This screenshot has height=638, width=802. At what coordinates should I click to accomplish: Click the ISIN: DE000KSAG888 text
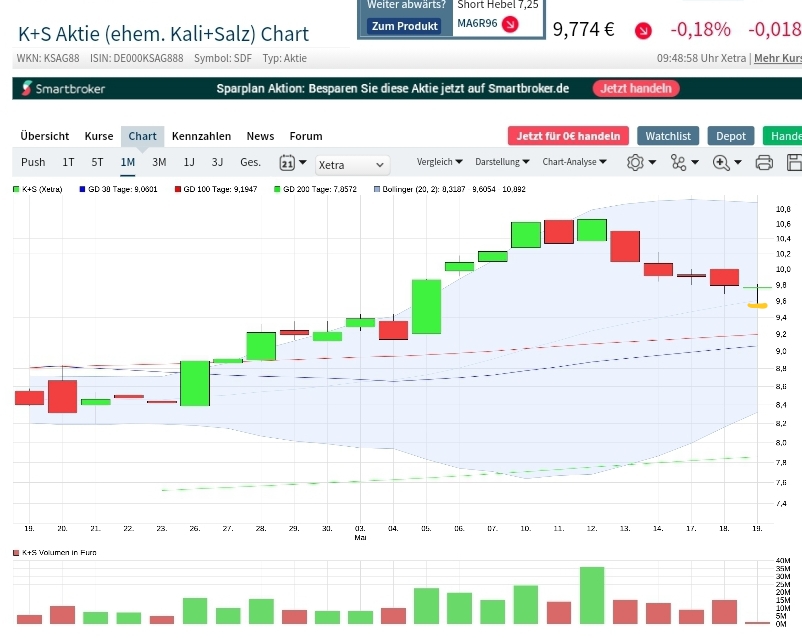137,58
